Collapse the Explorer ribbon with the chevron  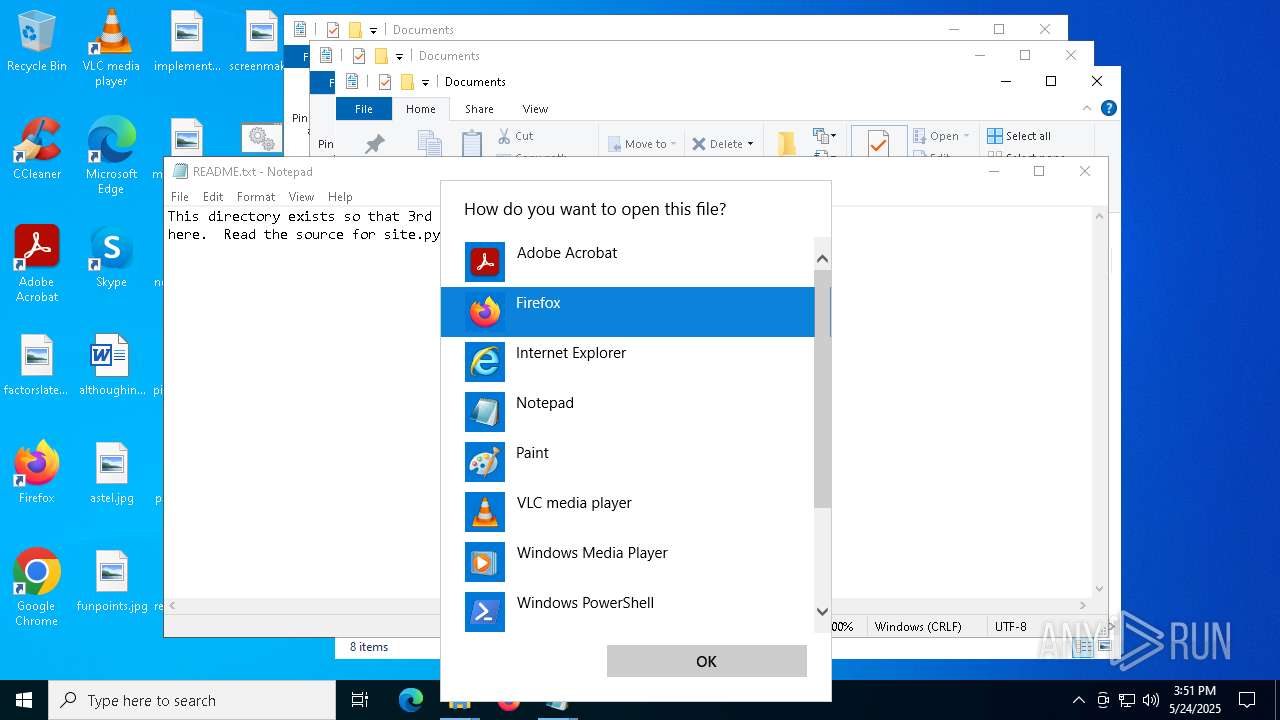coord(1087,108)
